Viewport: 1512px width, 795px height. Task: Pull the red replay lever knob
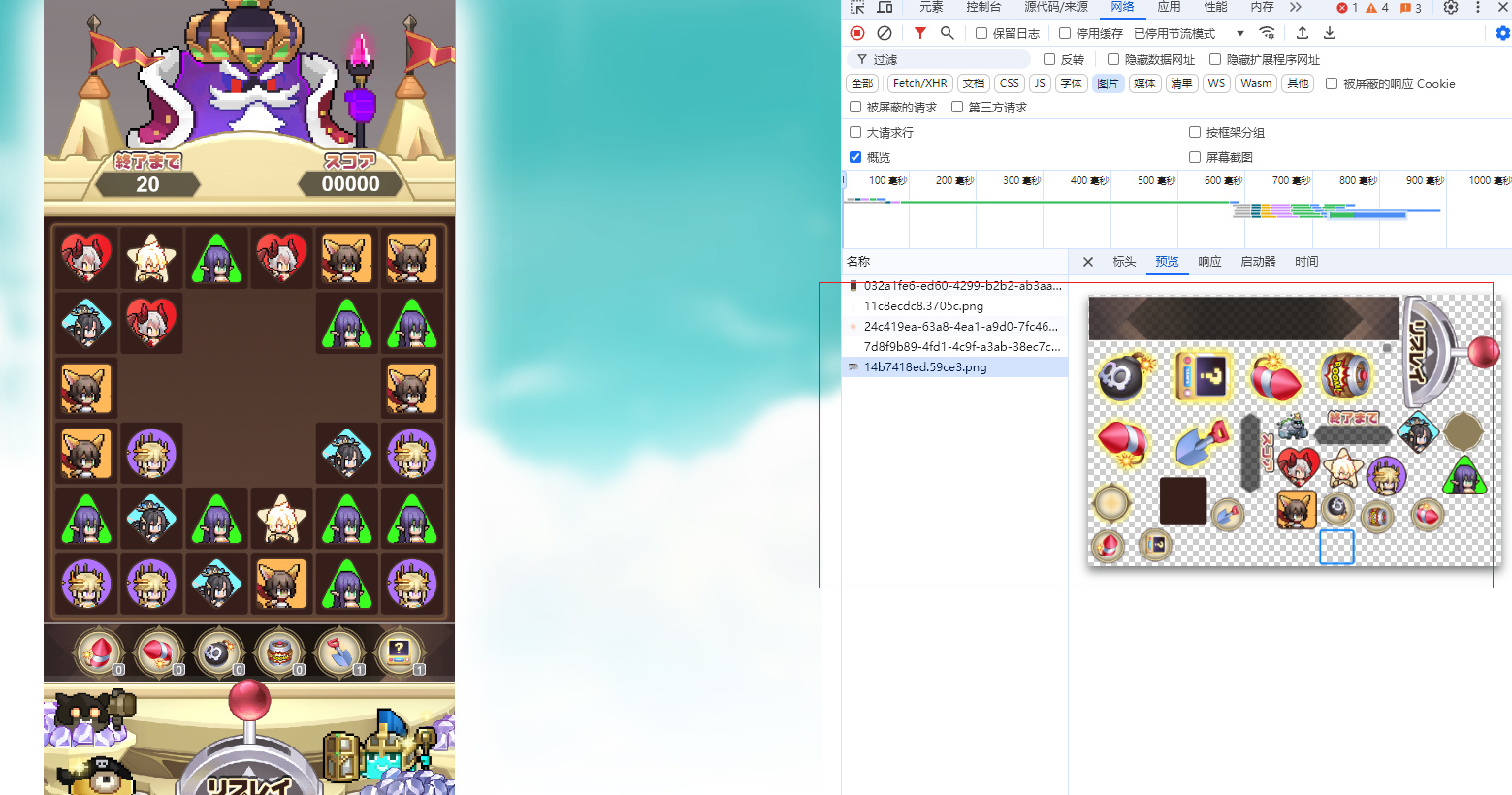pyautogui.click(x=249, y=700)
